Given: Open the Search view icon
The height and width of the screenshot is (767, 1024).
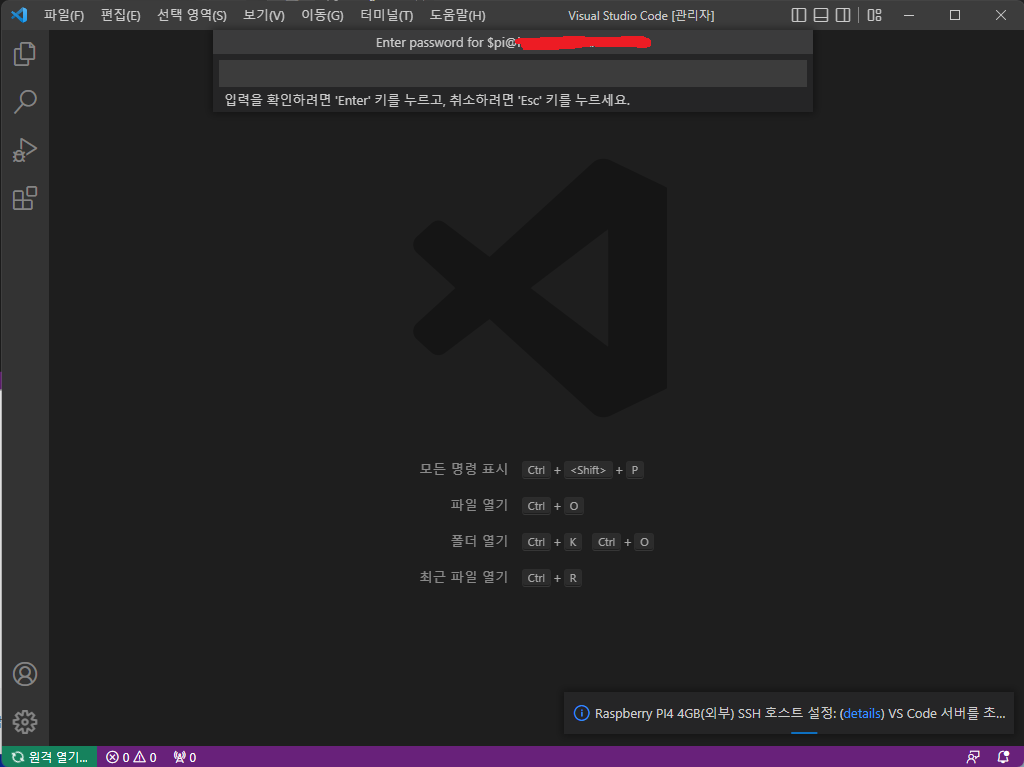Looking at the screenshot, I should point(25,102).
